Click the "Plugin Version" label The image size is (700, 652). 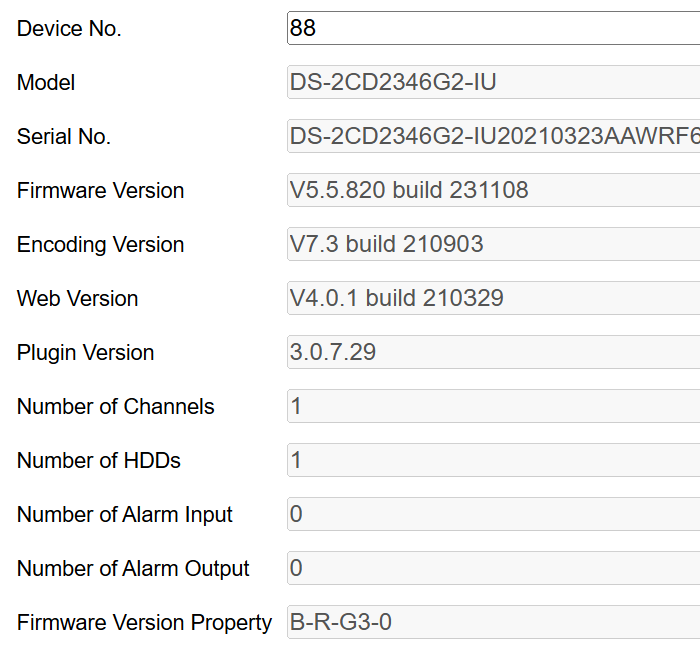tap(85, 353)
